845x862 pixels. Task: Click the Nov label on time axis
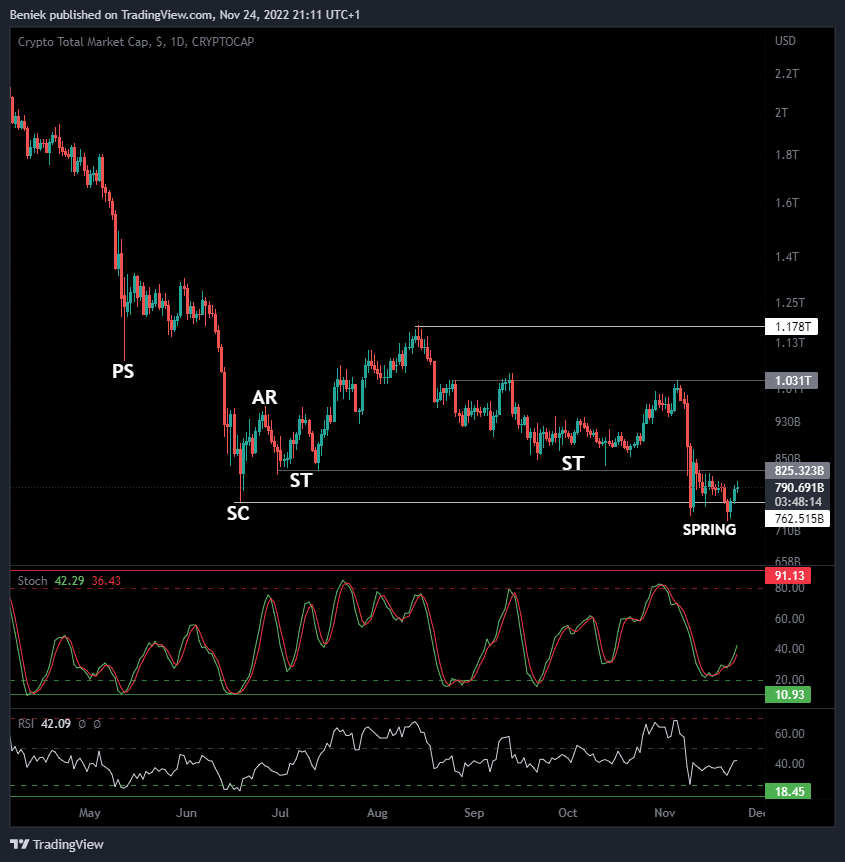pyautogui.click(x=665, y=813)
